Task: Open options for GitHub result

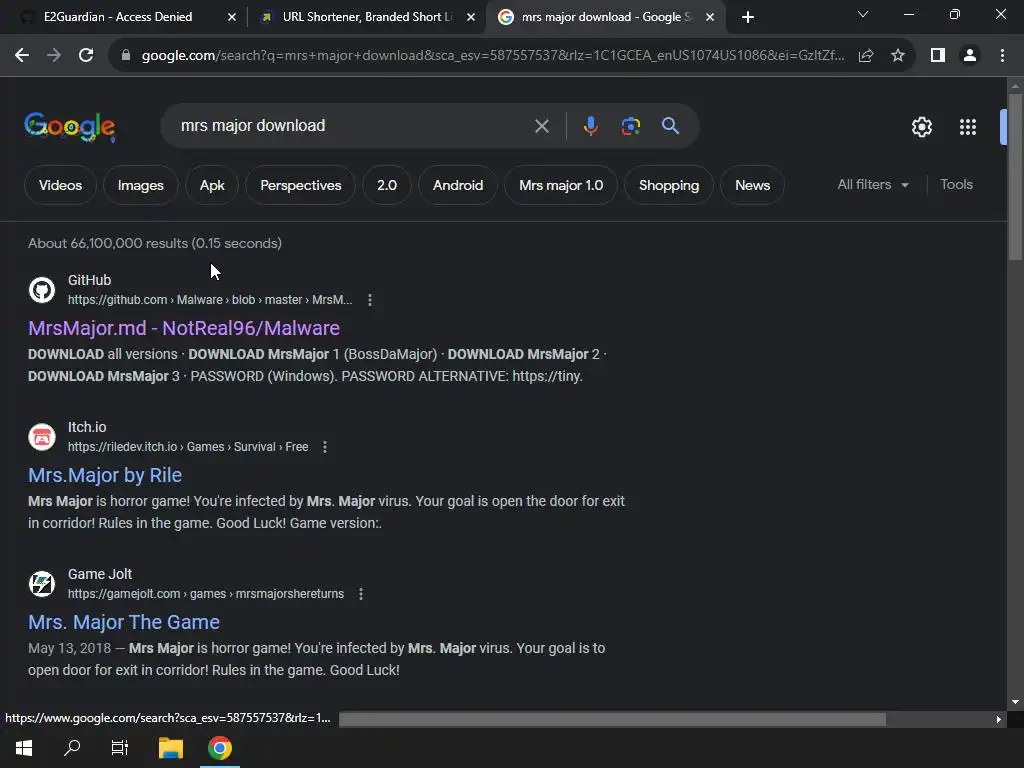Action: click(x=370, y=300)
